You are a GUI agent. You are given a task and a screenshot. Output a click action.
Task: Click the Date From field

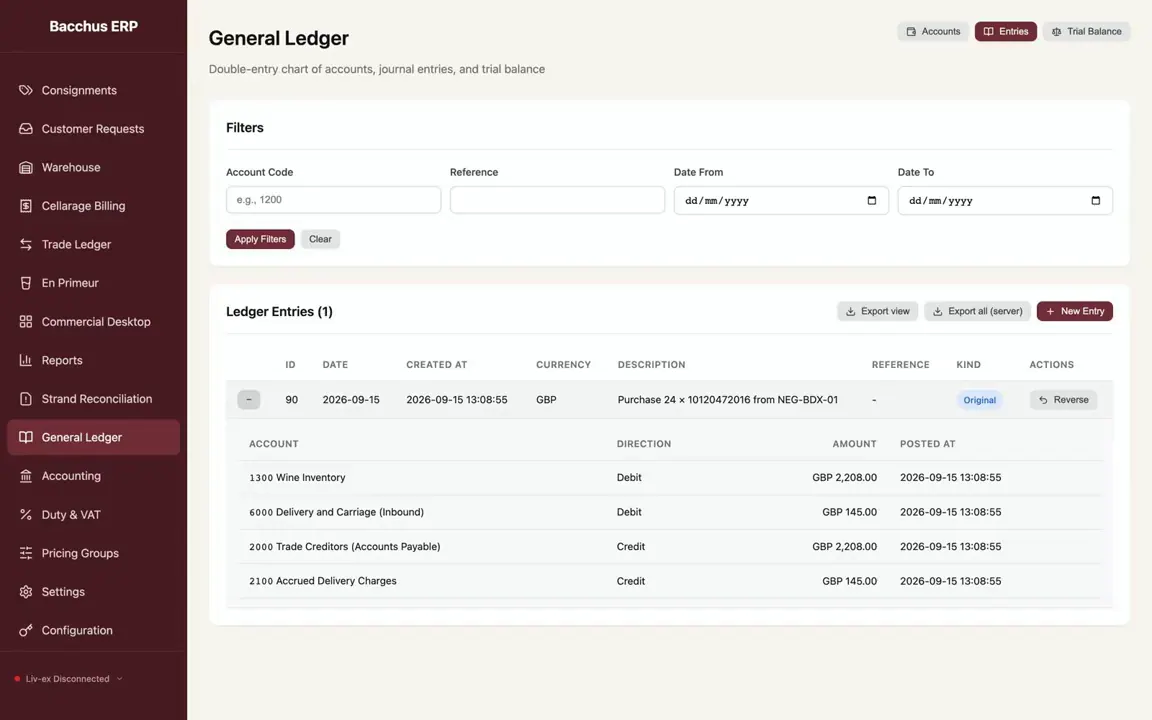click(781, 201)
